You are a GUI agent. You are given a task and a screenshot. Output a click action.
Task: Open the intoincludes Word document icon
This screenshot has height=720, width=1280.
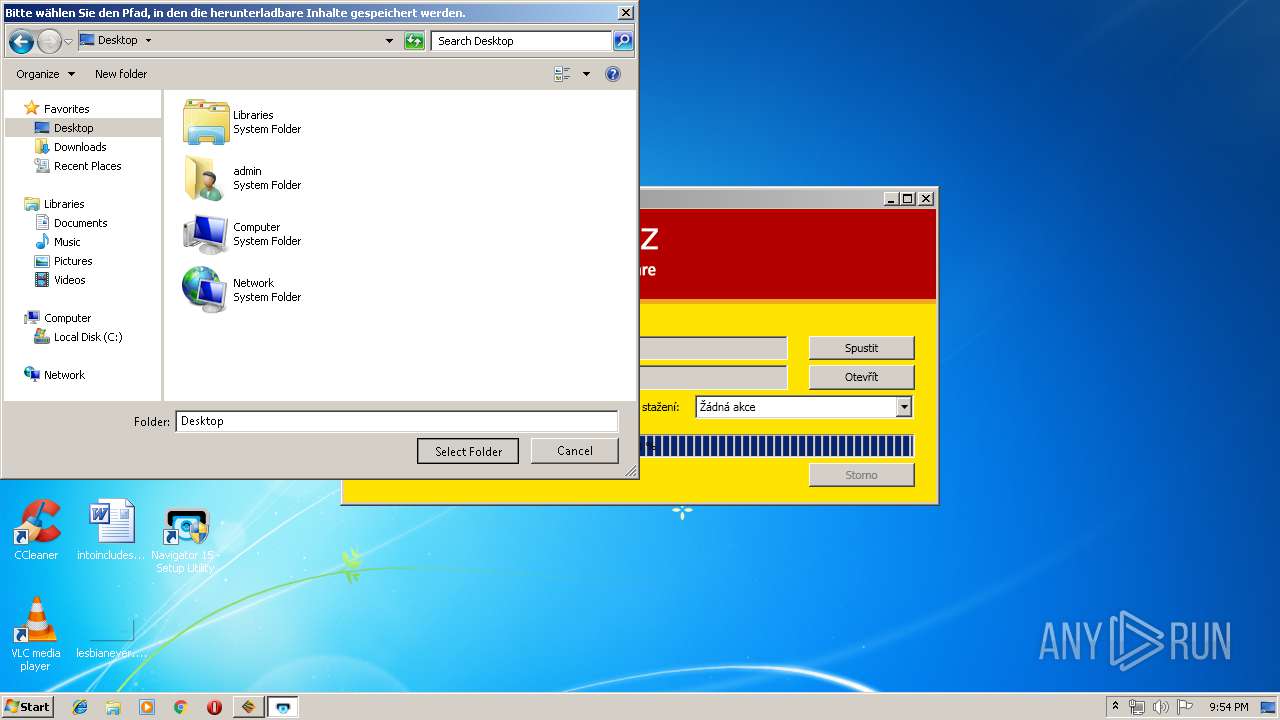tap(110, 531)
